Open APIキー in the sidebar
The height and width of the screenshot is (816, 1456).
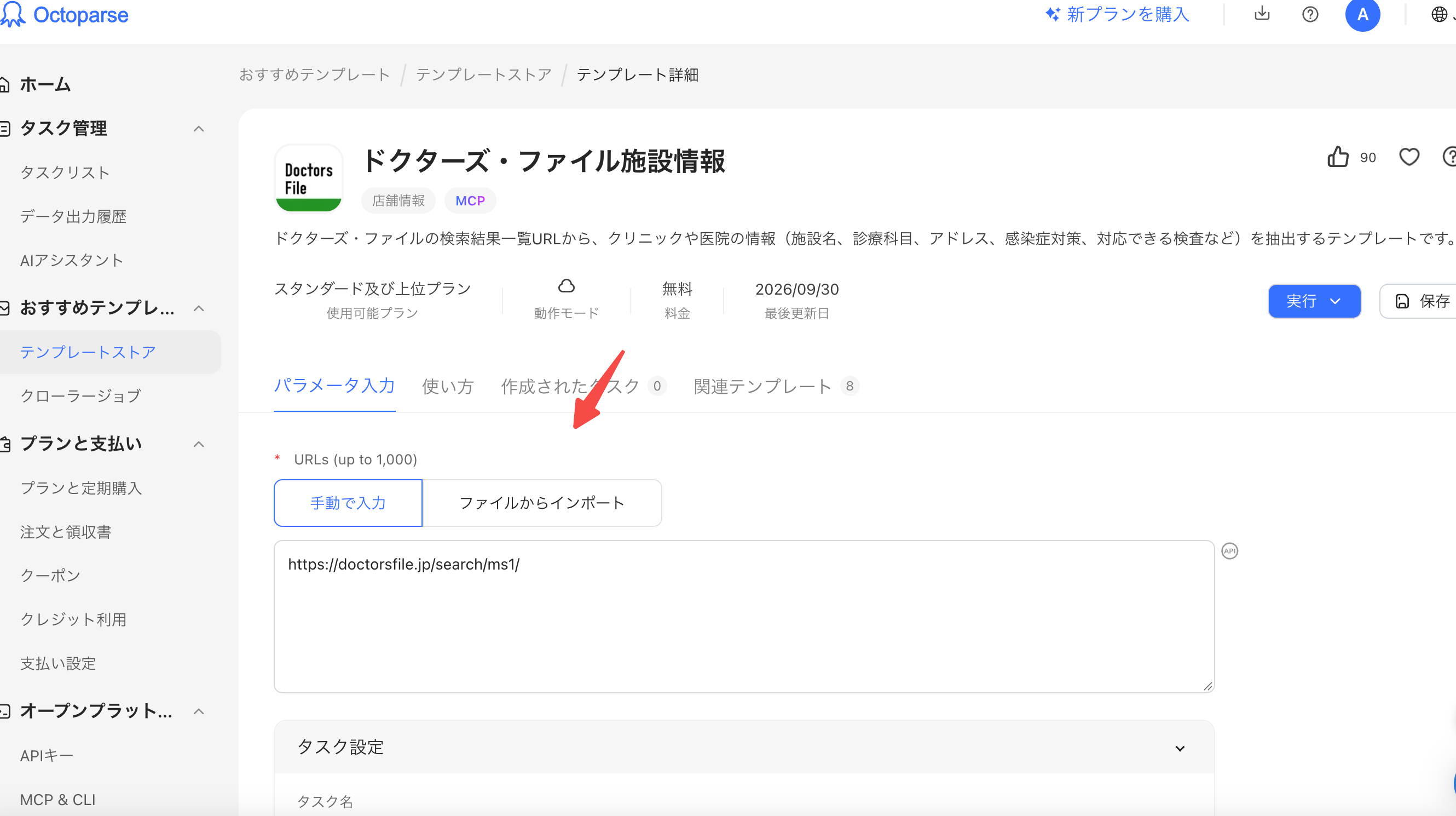47,756
